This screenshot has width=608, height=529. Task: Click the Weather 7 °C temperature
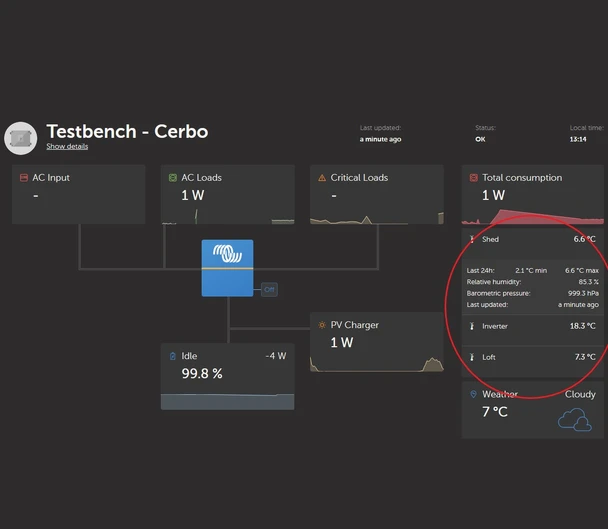[x=495, y=411]
